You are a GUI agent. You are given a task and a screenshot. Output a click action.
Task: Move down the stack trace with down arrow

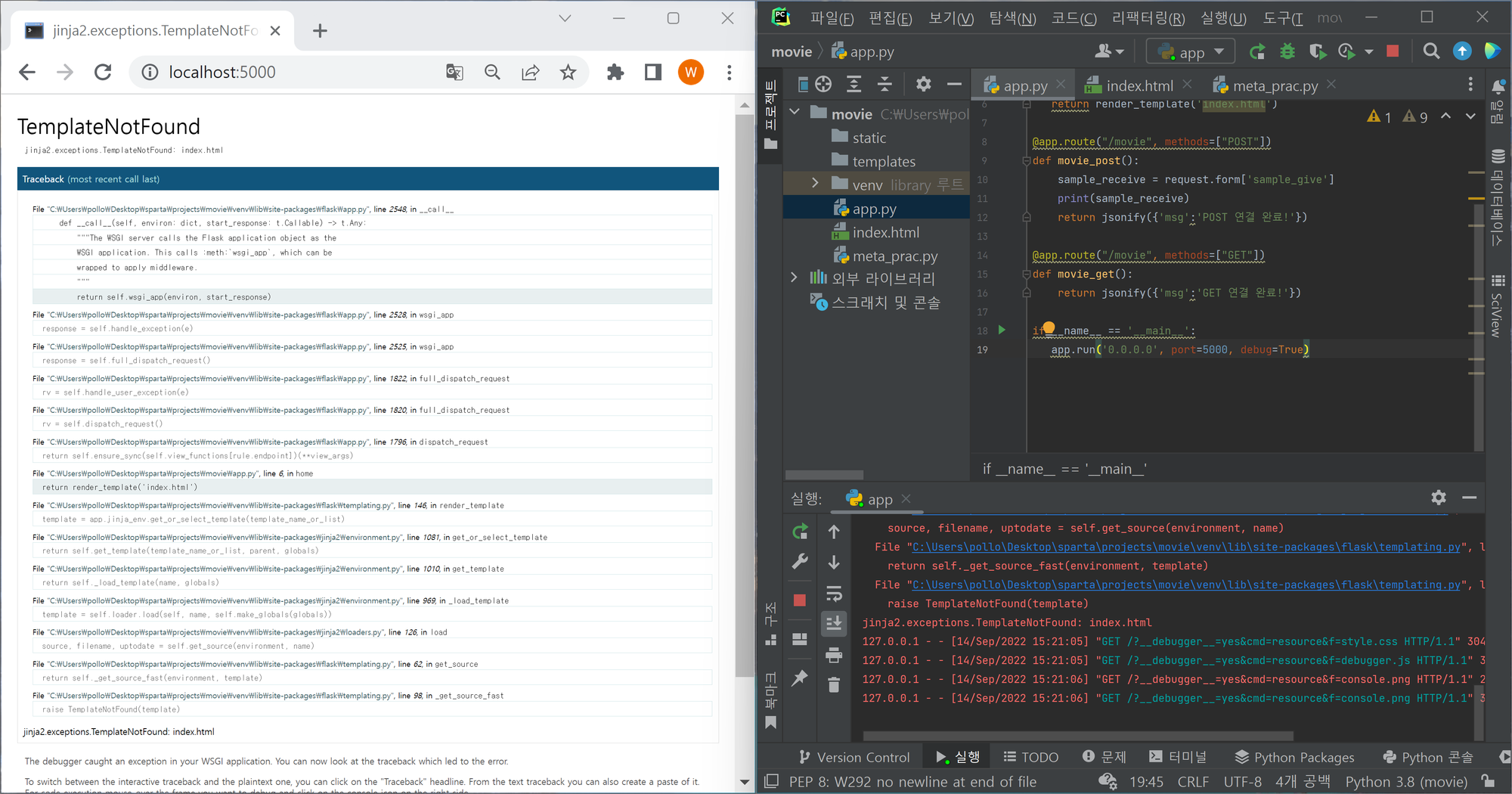pyautogui.click(x=834, y=563)
